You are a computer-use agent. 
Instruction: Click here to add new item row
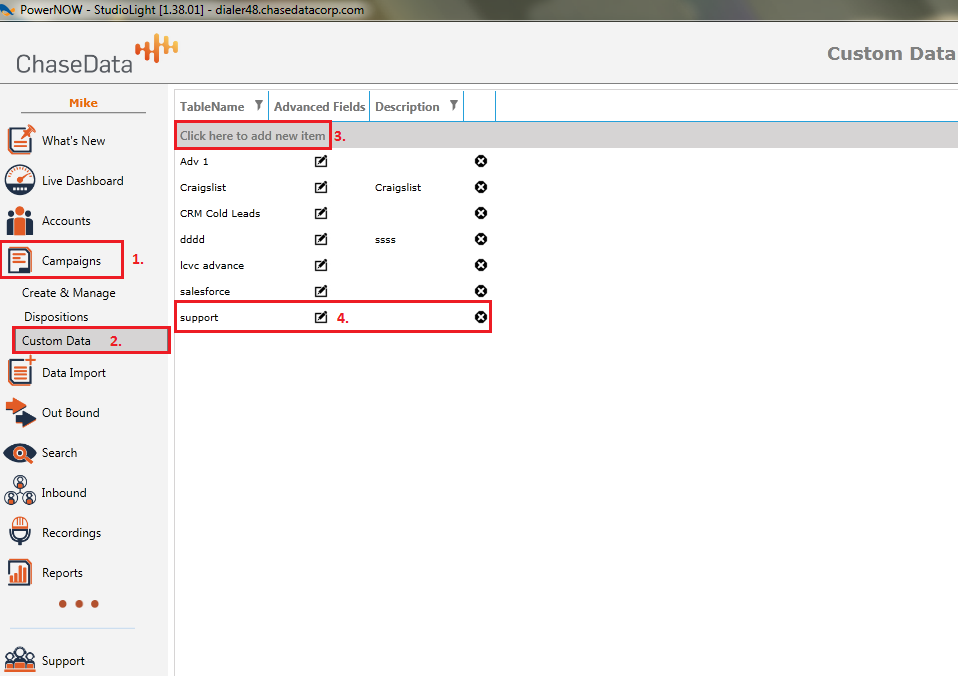253,136
